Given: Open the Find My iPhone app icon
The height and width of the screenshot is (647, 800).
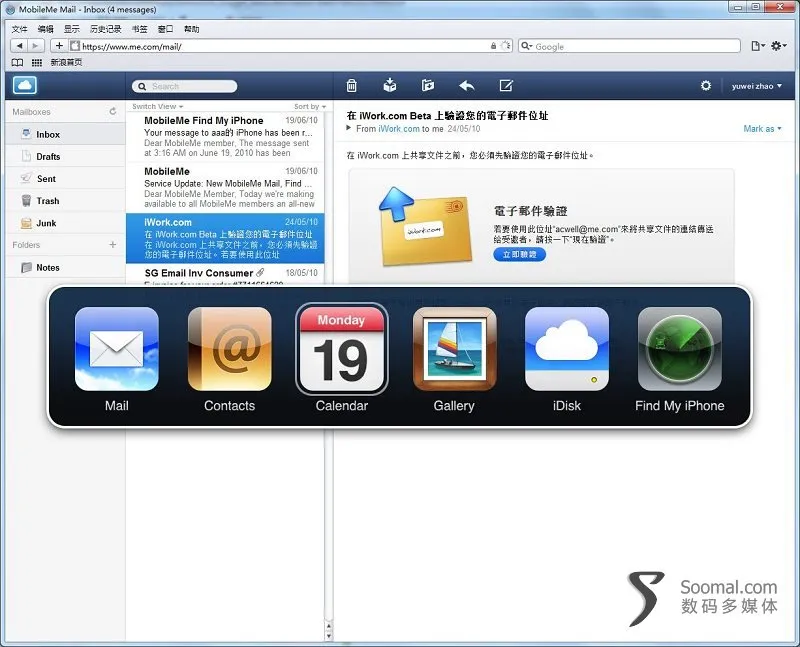Looking at the screenshot, I should 680,349.
